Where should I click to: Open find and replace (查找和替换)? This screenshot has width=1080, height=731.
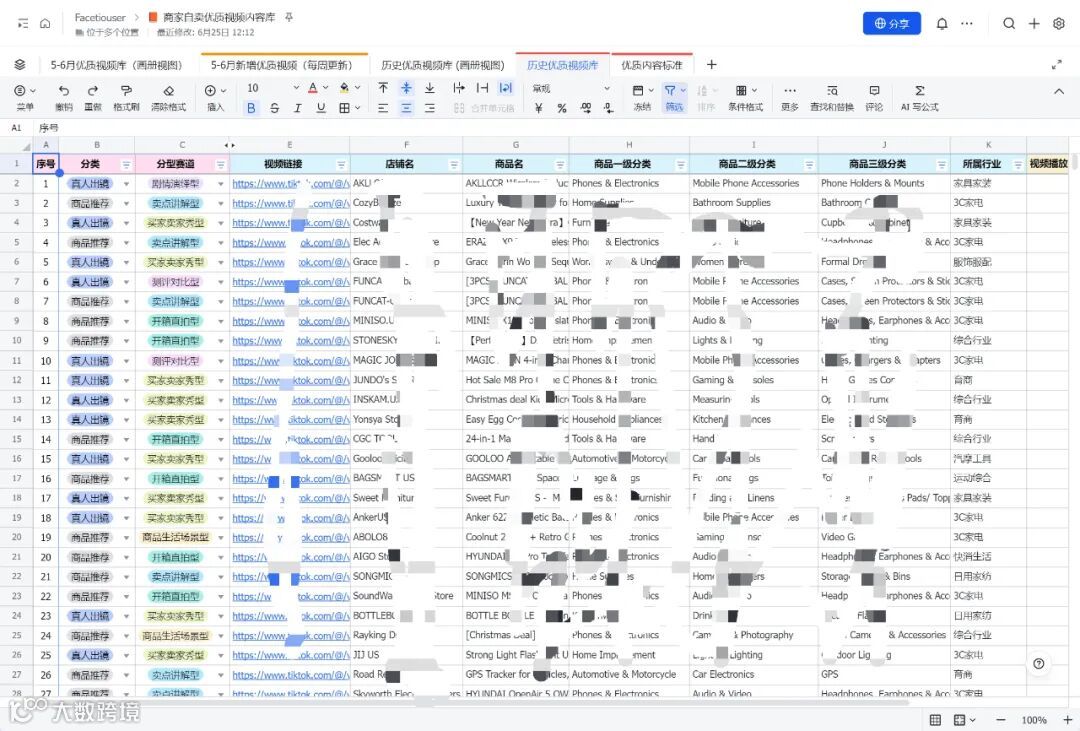pos(831,97)
